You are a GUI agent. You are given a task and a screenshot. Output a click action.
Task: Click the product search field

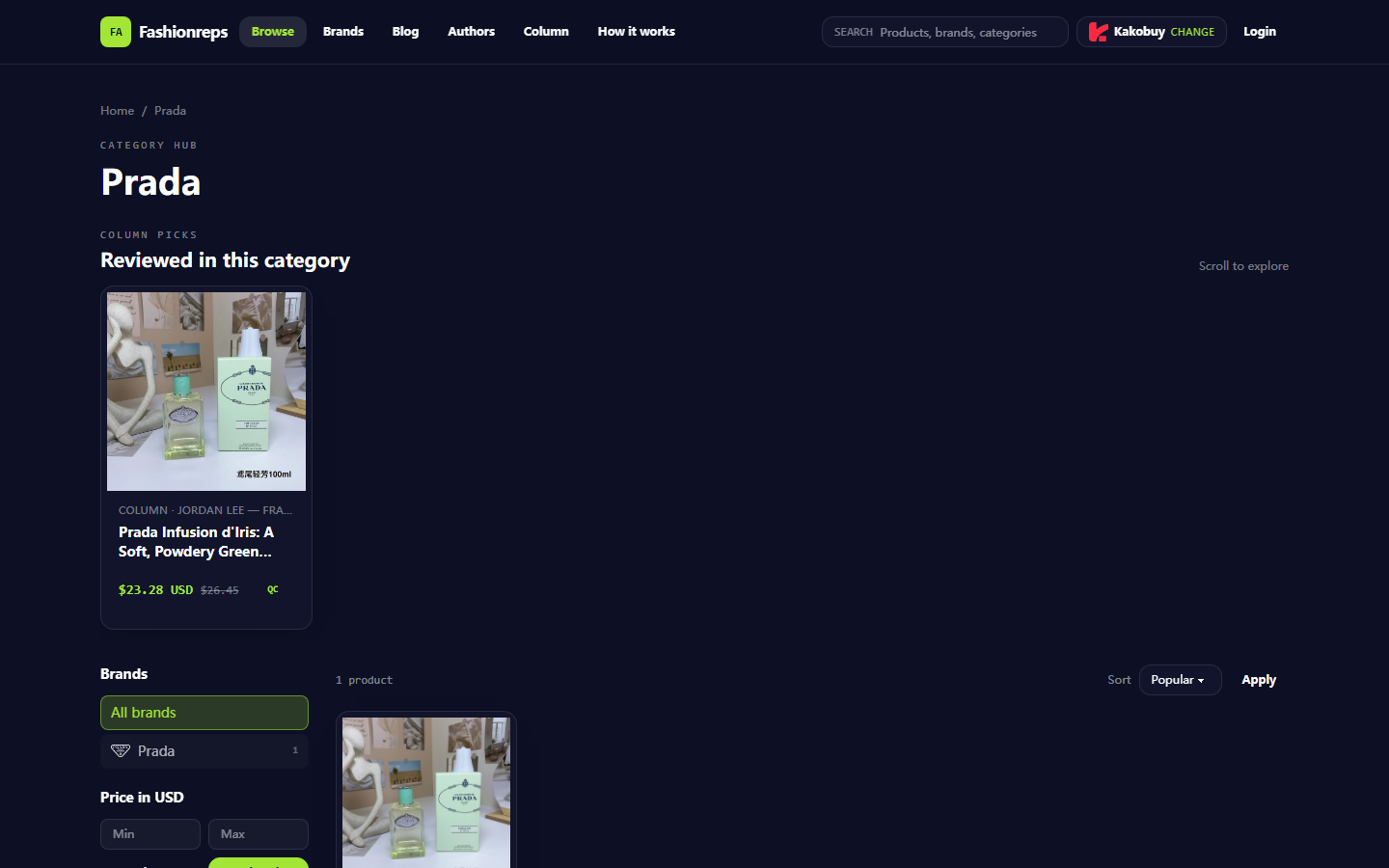pos(945,32)
